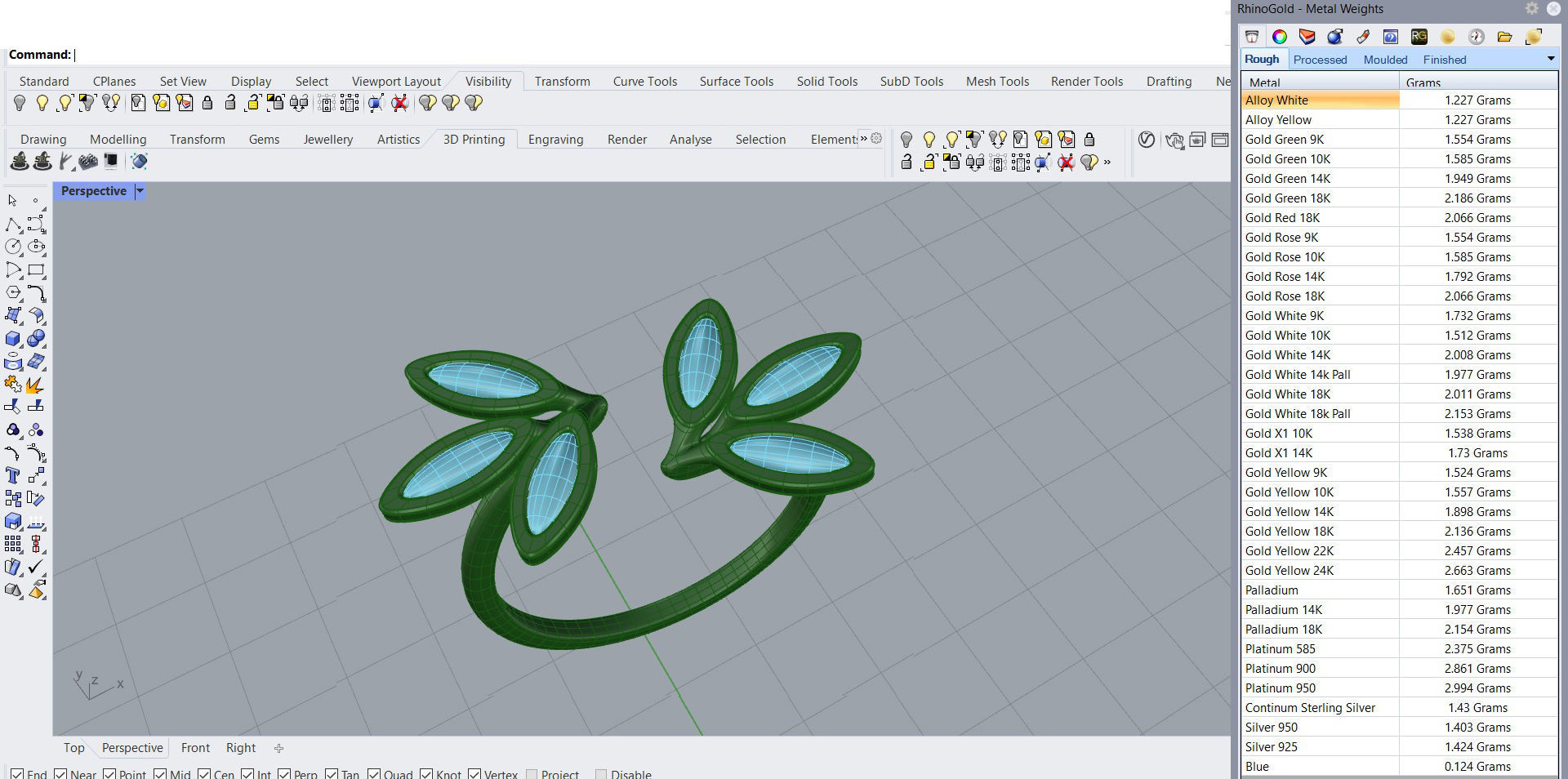
Task: Toggle the Near osnap checkbox
Action: coord(60,774)
